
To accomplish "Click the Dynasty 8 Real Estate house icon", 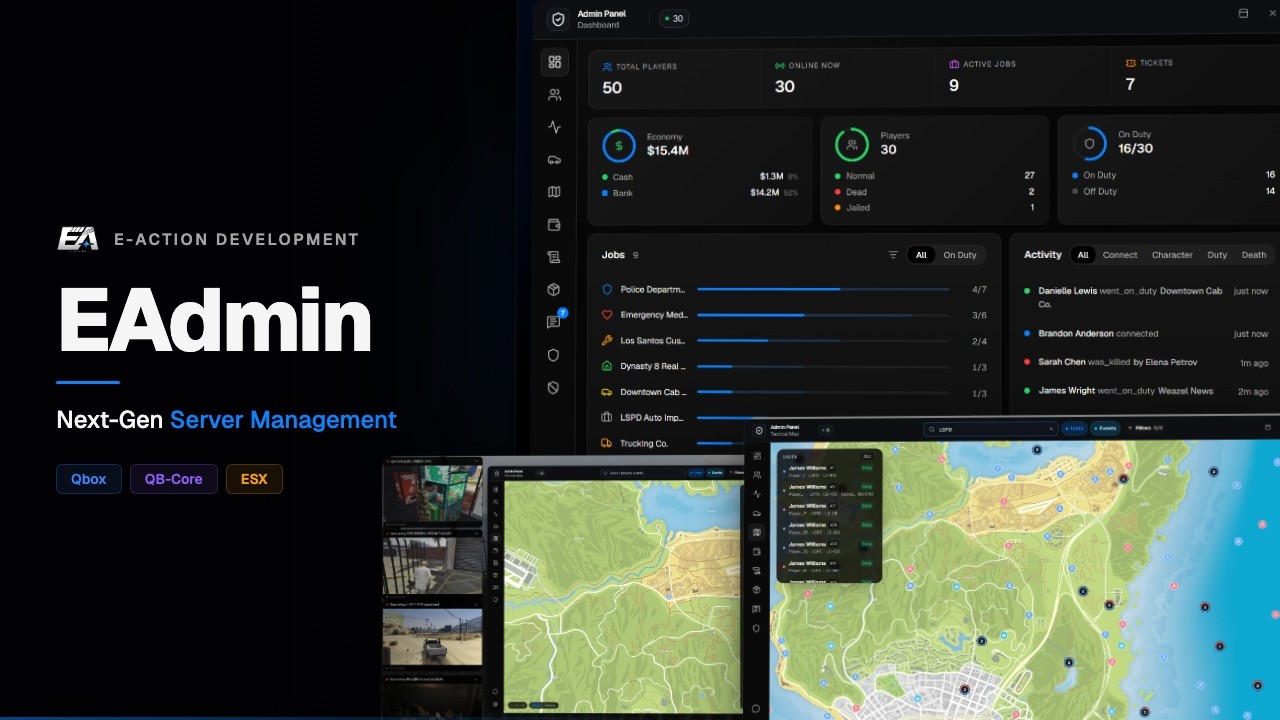I will [x=607, y=366].
